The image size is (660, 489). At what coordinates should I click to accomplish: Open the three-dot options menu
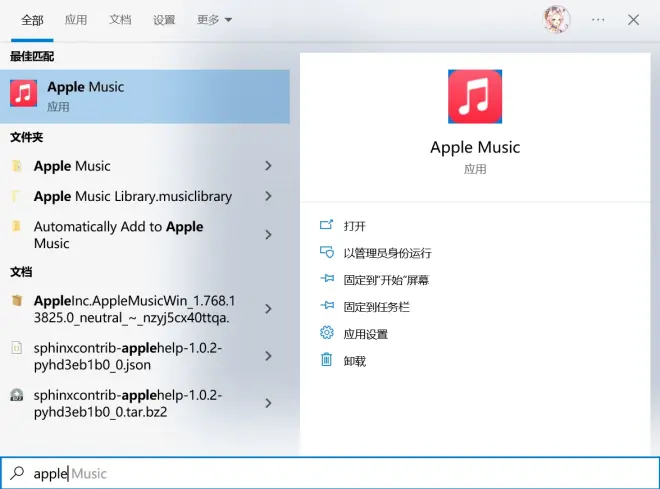(598, 20)
